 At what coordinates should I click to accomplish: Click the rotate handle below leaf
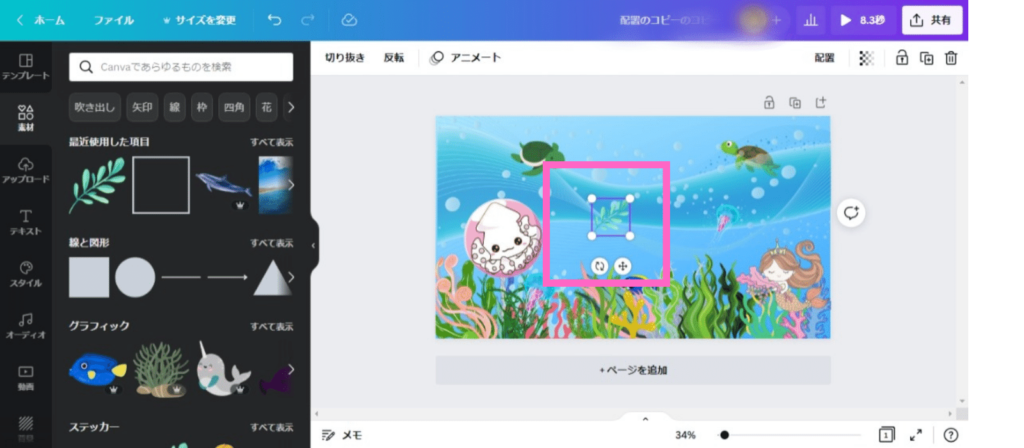pyautogui.click(x=600, y=266)
